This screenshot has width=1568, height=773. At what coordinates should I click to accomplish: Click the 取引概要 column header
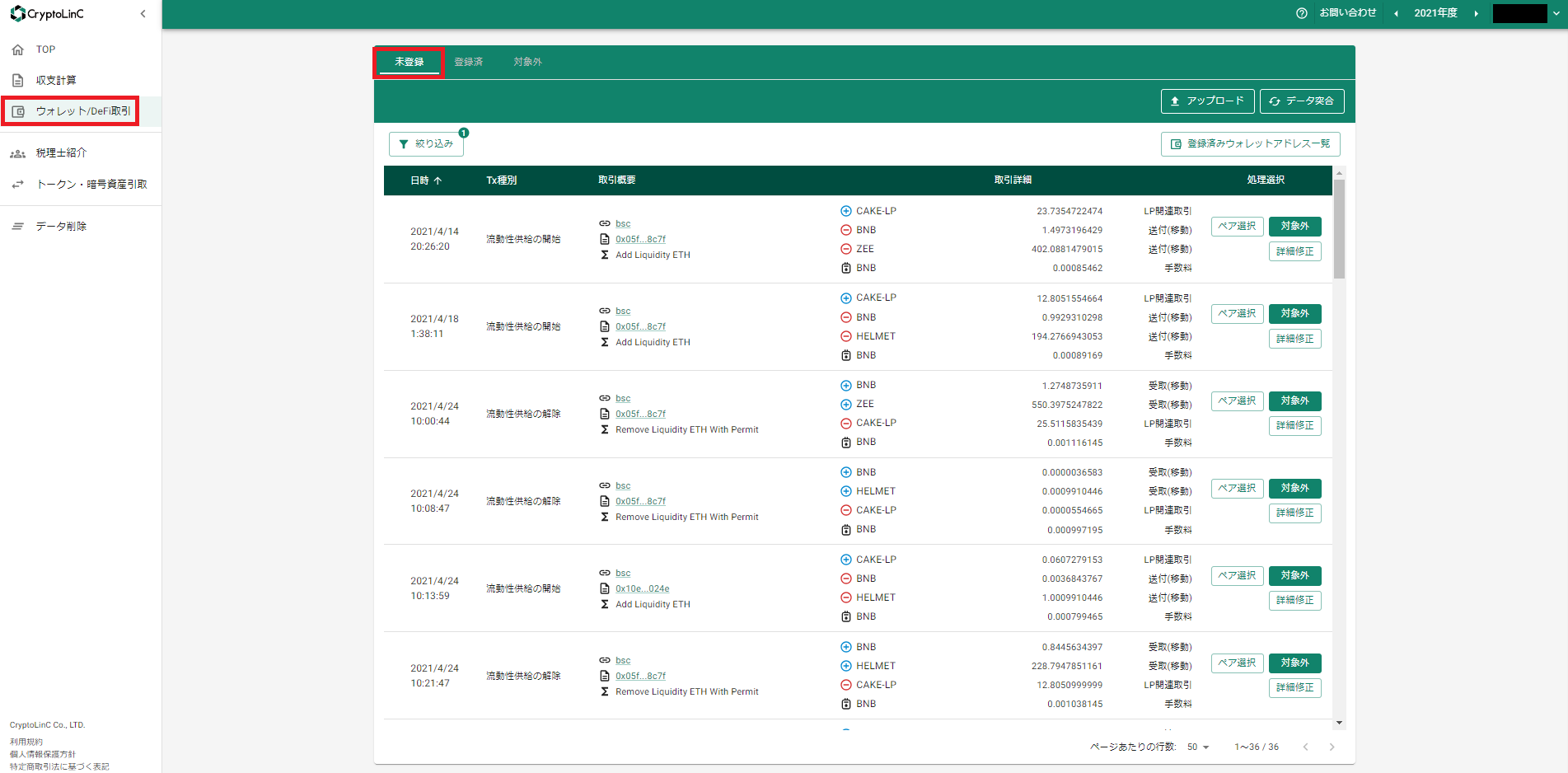click(616, 180)
